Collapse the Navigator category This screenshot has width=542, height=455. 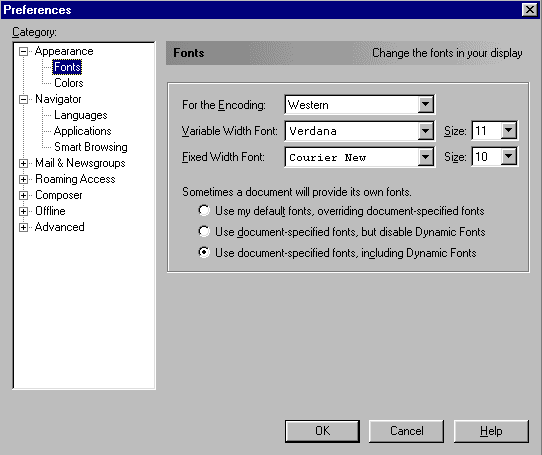tap(24, 100)
